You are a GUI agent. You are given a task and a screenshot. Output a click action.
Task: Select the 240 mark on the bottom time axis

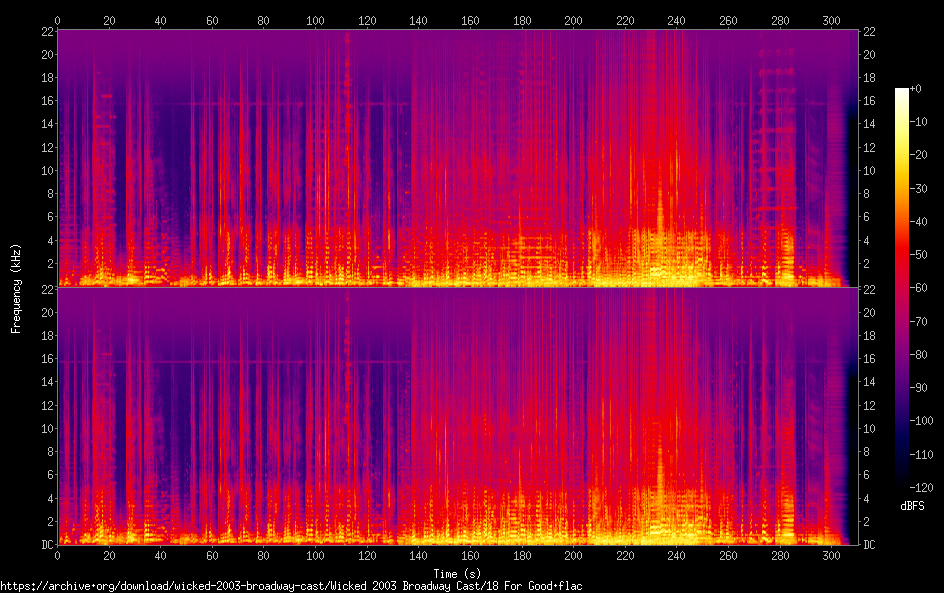click(x=676, y=556)
